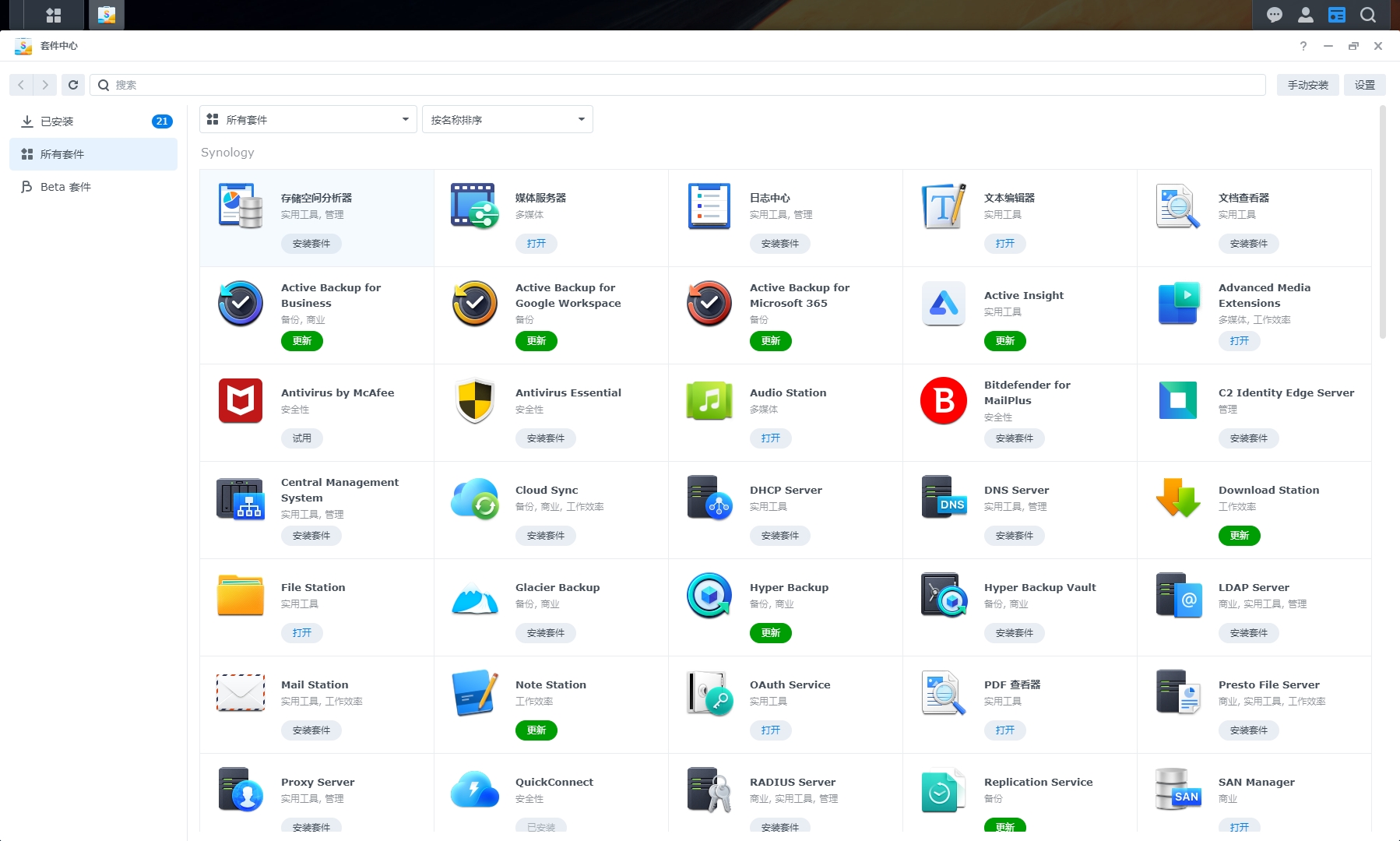
Task: Click the installed count badge 21
Action: [x=162, y=121]
